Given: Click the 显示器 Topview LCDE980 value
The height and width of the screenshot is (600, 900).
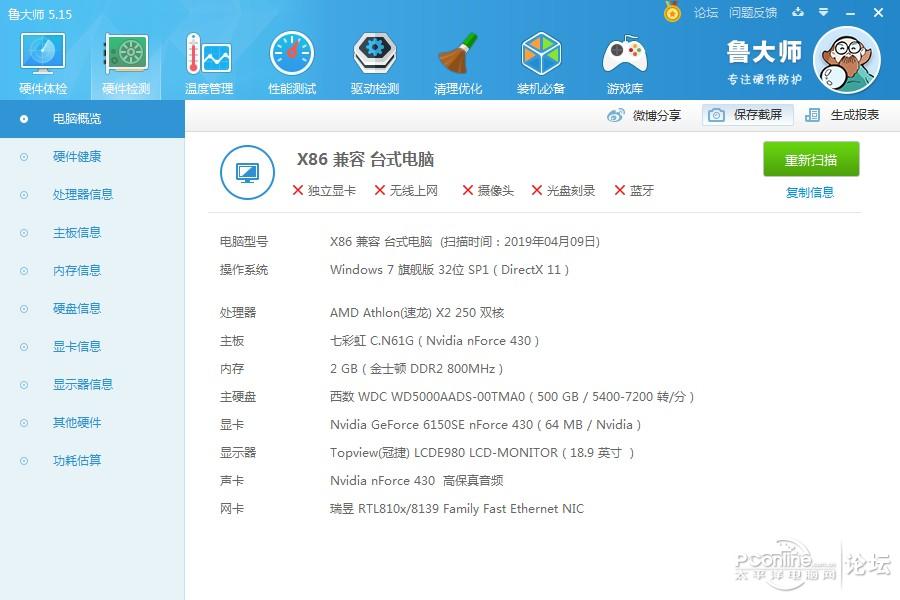Looking at the screenshot, I should tap(482, 452).
